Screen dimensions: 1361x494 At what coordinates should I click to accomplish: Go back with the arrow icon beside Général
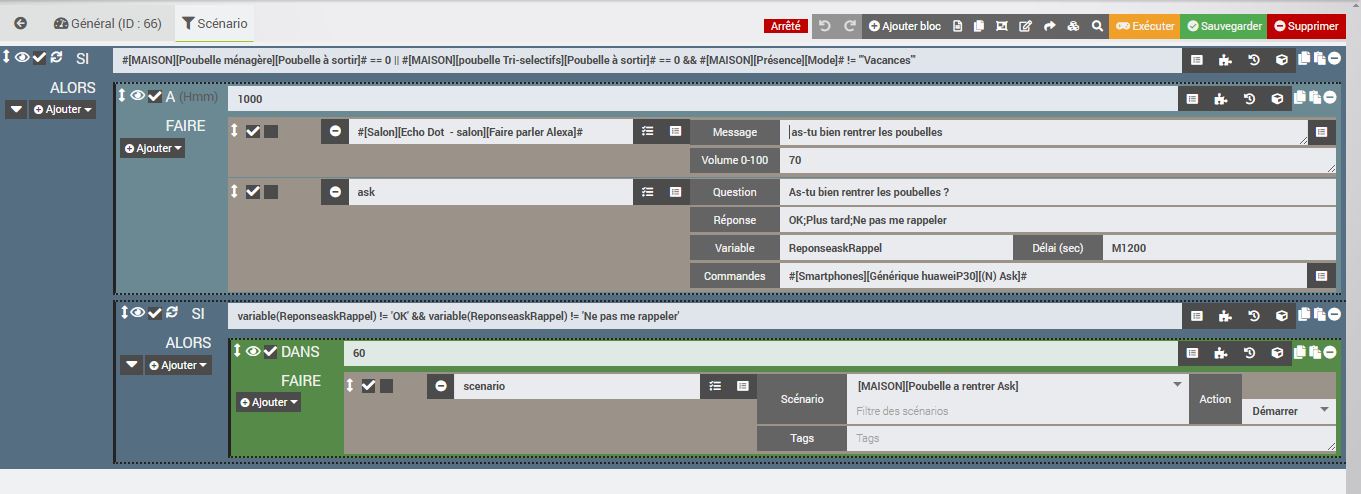(x=21, y=23)
